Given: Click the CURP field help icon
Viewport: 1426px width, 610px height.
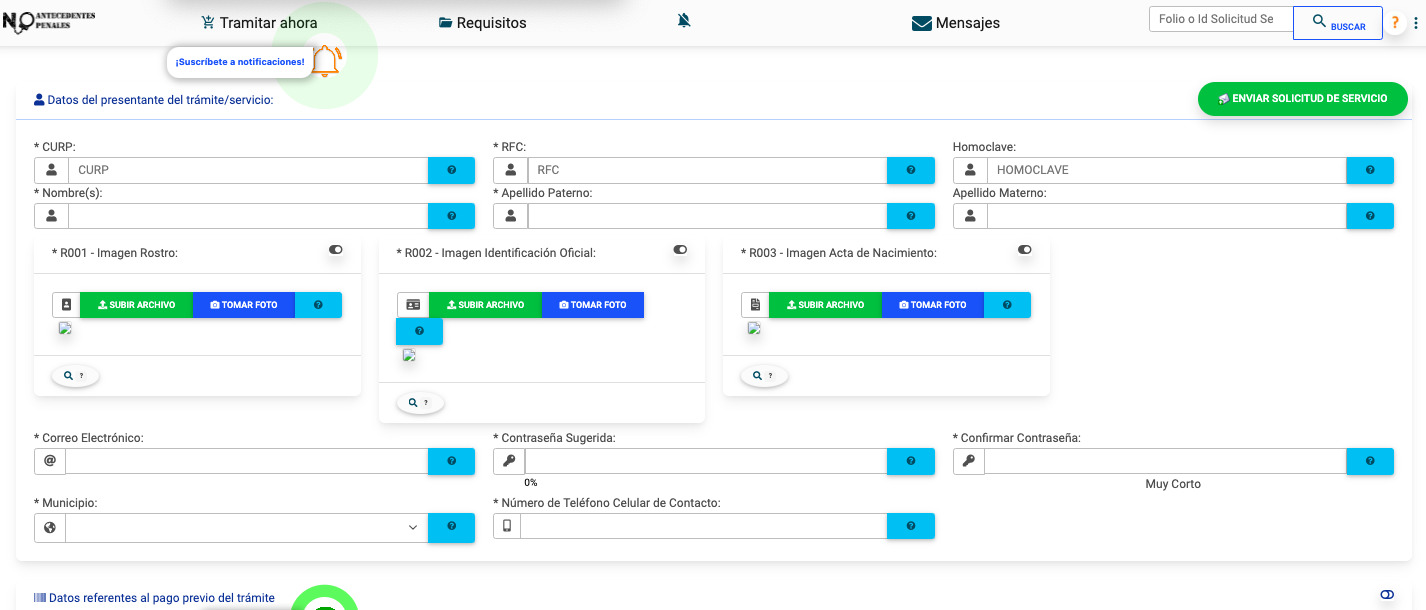Looking at the screenshot, I should pos(451,170).
